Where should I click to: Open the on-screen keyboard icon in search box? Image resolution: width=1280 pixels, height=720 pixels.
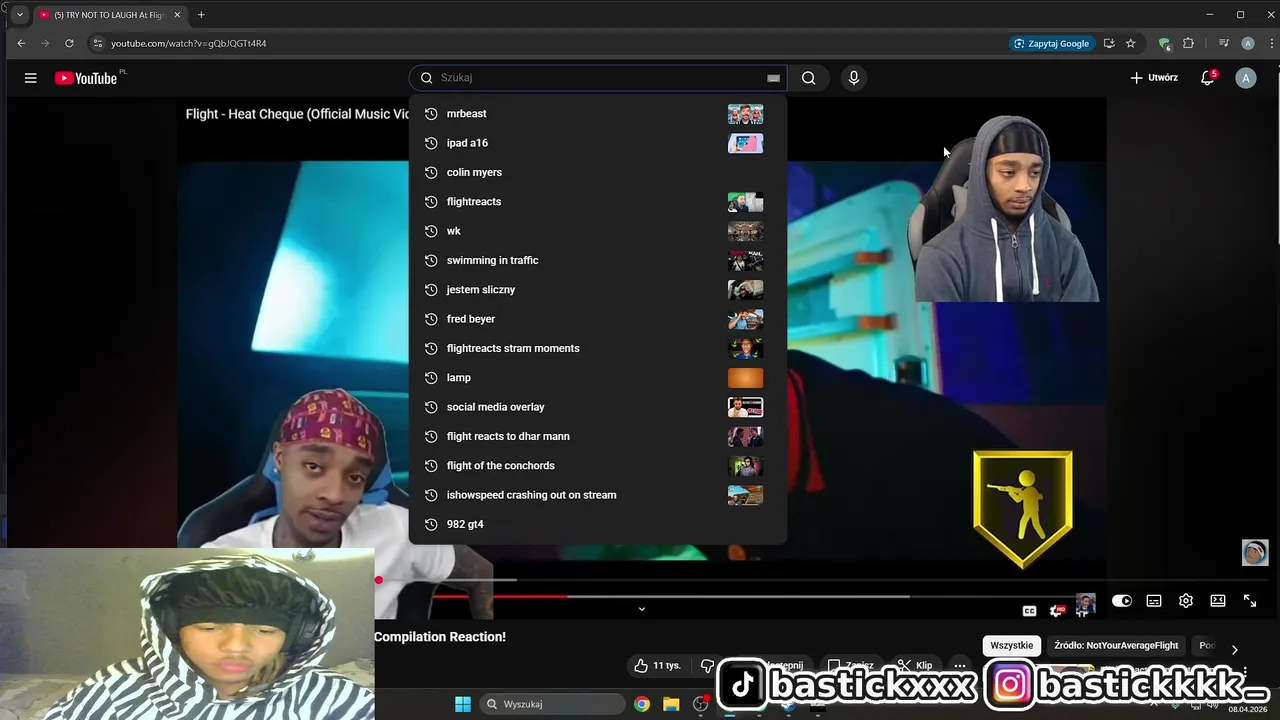point(773,78)
